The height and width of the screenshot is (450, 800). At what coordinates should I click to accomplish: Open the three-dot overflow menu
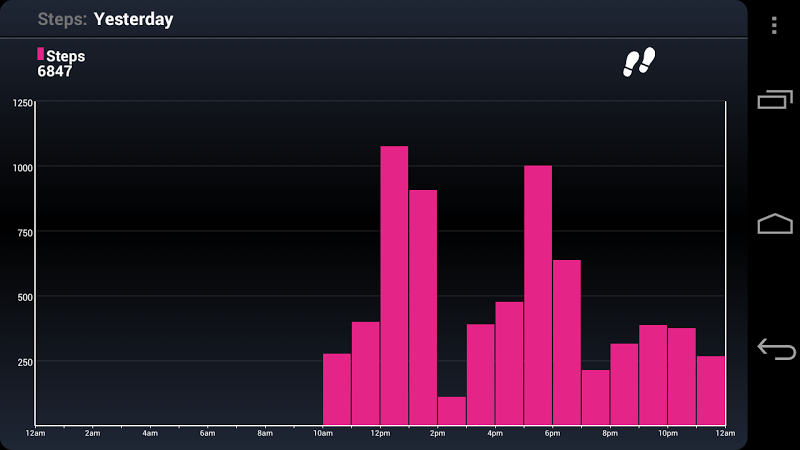[x=775, y=25]
